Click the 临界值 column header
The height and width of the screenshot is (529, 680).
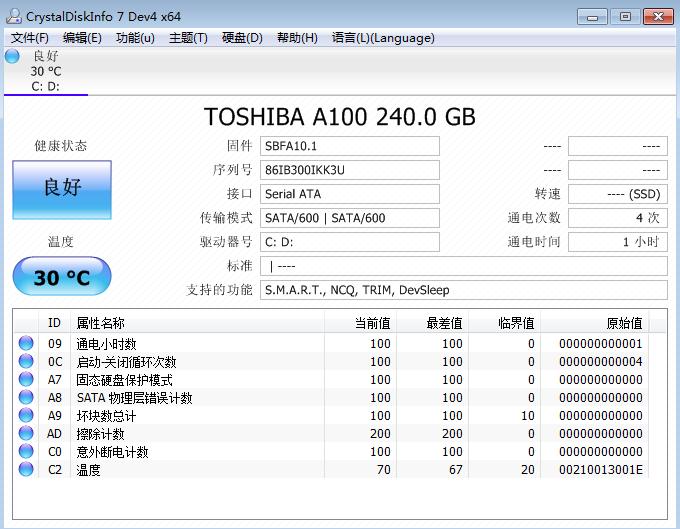click(504, 323)
